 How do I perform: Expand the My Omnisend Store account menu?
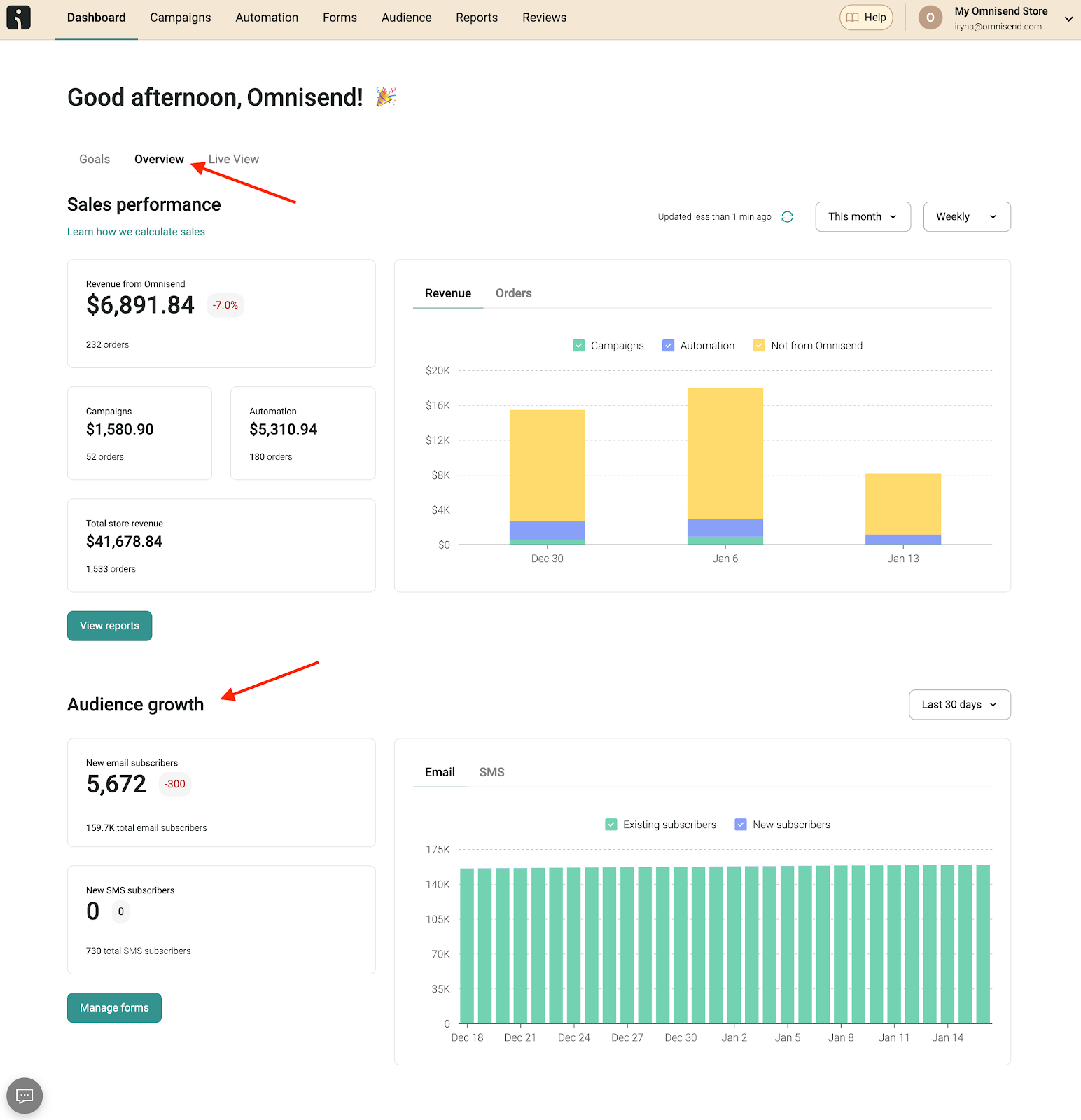tap(1069, 19)
